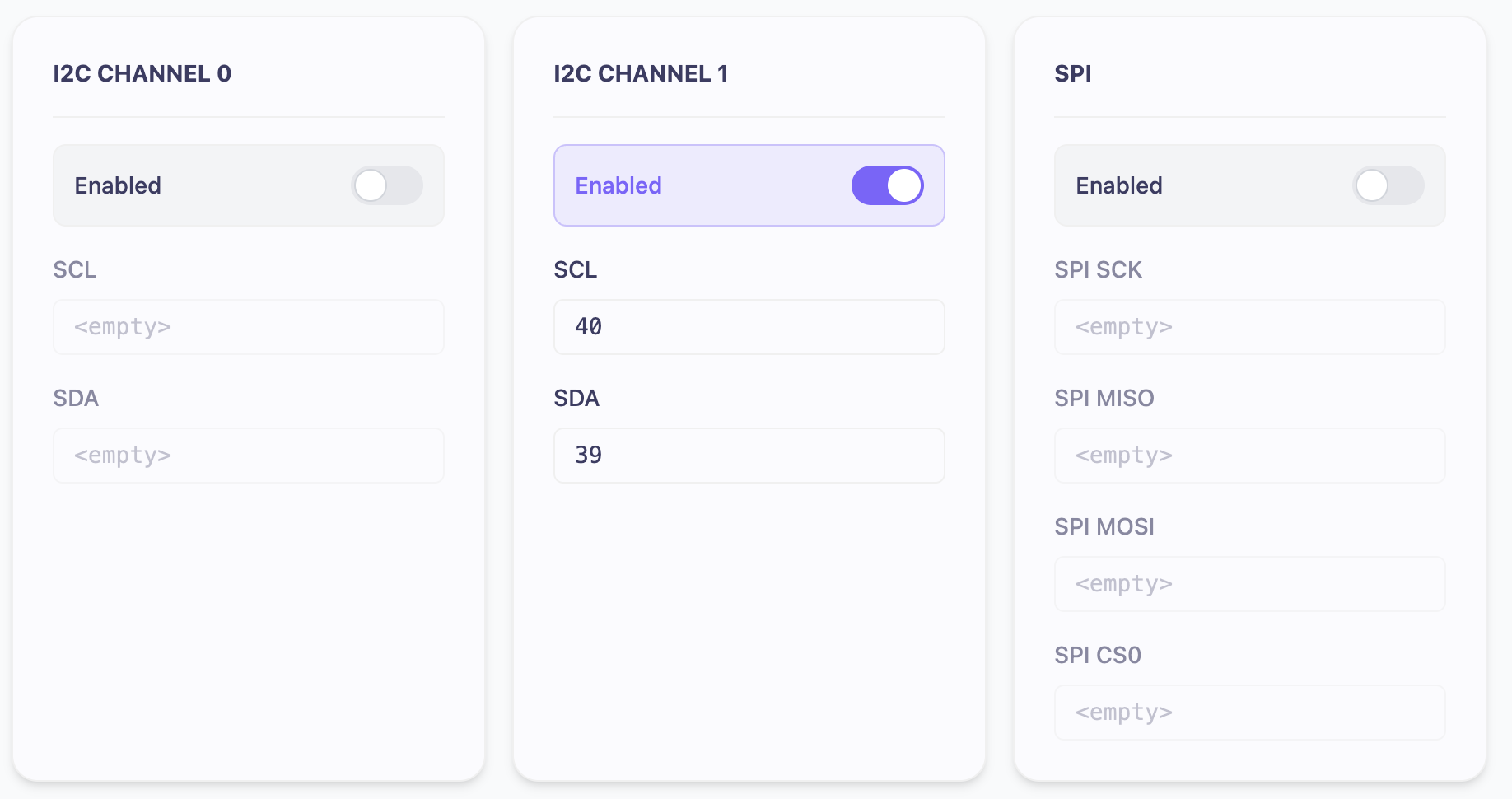The width and height of the screenshot is (1512, 799).
Task: Click the SPI card heading
Action: pos(1073,73)
